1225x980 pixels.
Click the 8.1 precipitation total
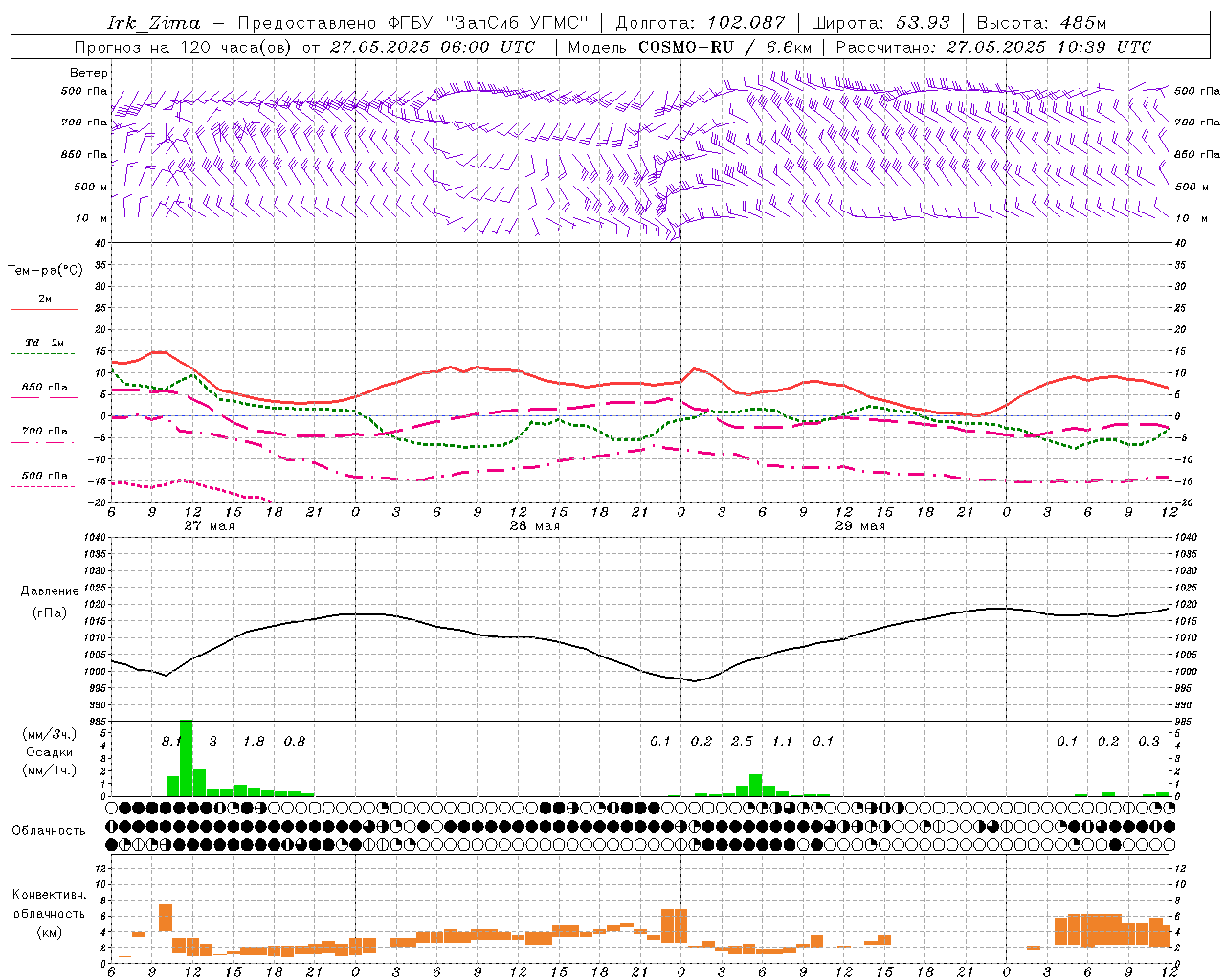click(170, 741)
